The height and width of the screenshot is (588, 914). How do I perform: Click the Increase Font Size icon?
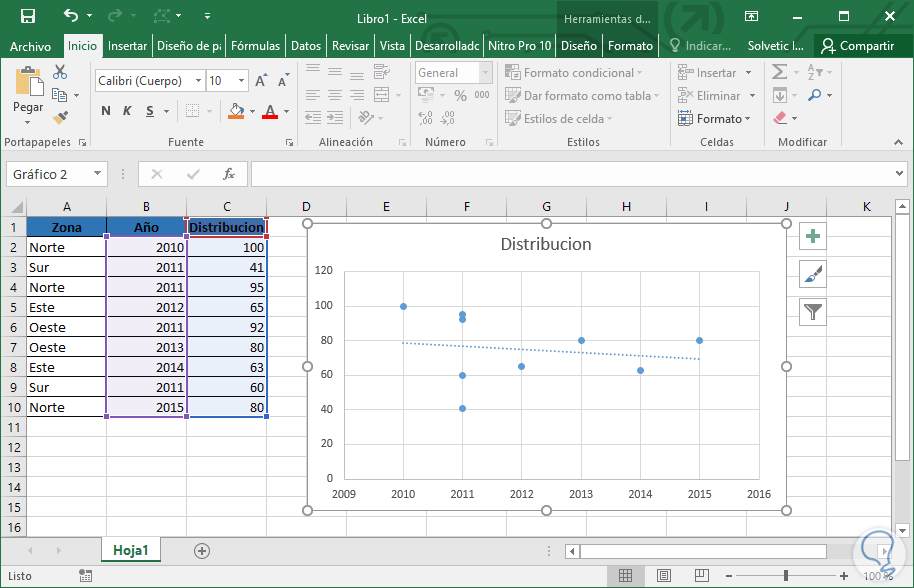tap(262, 81)
